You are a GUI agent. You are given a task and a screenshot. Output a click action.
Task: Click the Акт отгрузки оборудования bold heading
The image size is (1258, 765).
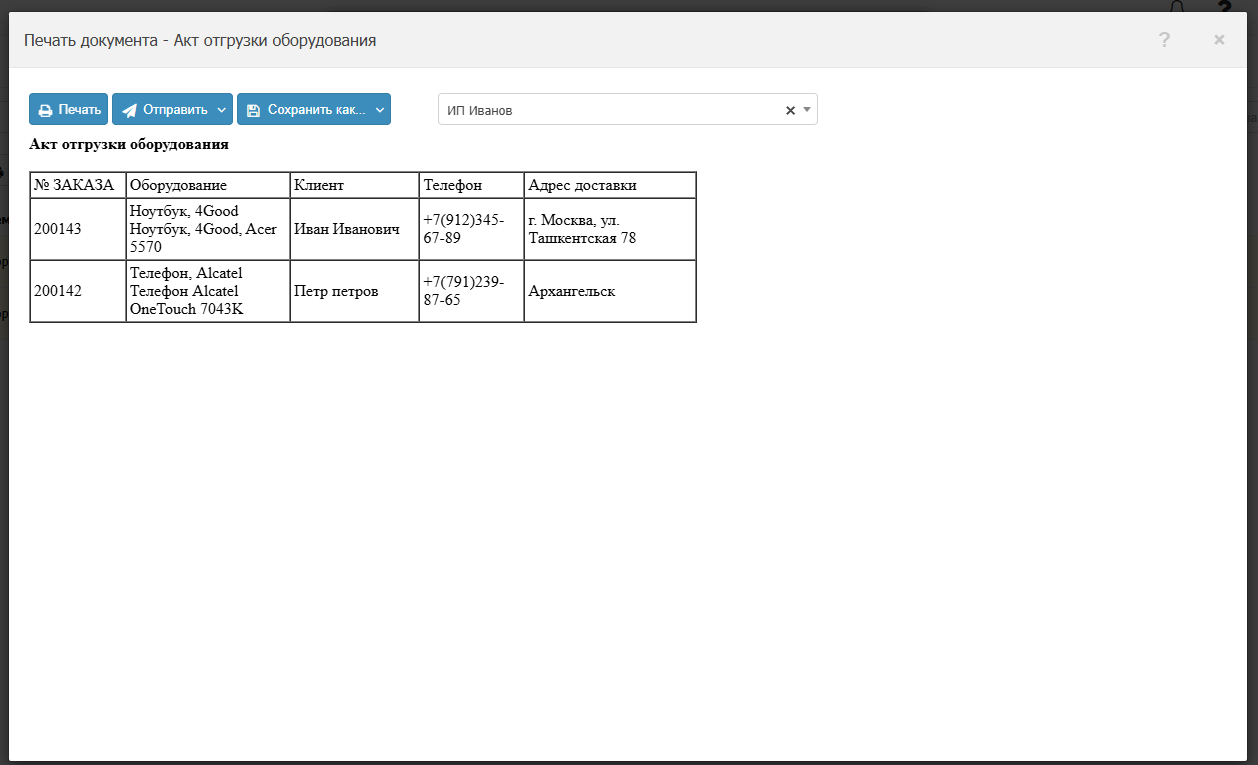point(129,144)
